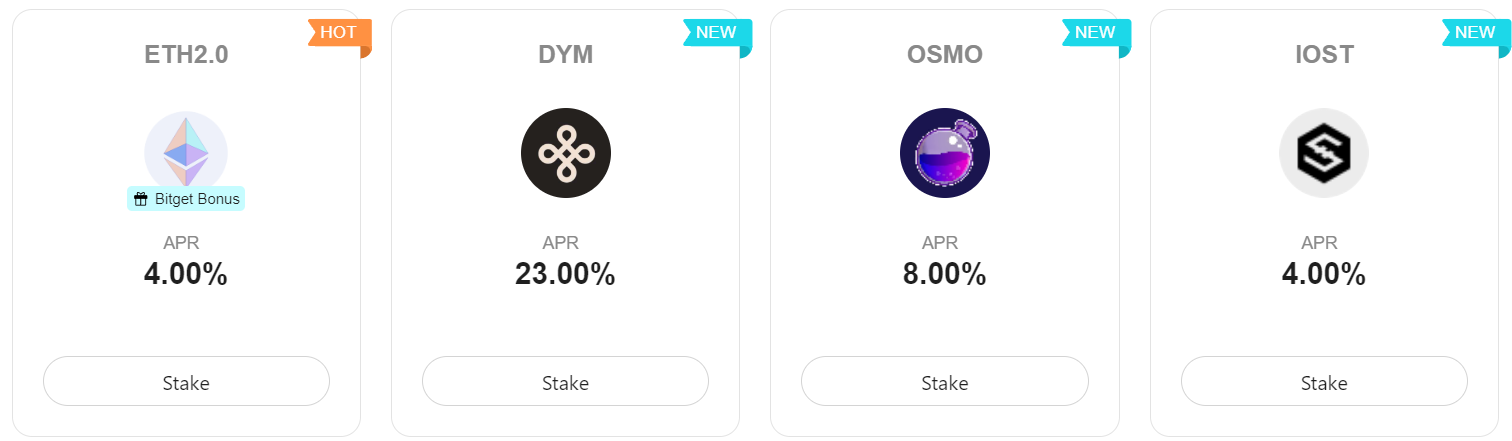
Task: Click the NEW ribbon on DYM card
Action: pos(717,33)
